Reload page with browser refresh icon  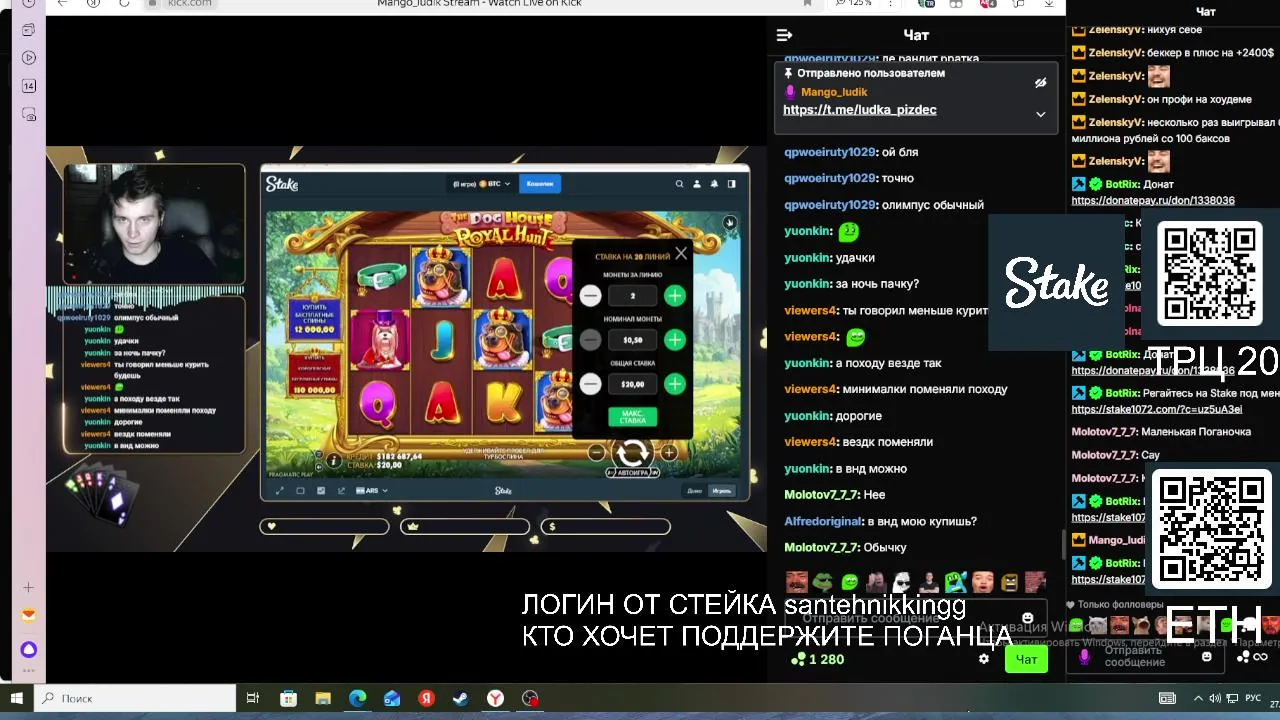[x=124, y=4]
